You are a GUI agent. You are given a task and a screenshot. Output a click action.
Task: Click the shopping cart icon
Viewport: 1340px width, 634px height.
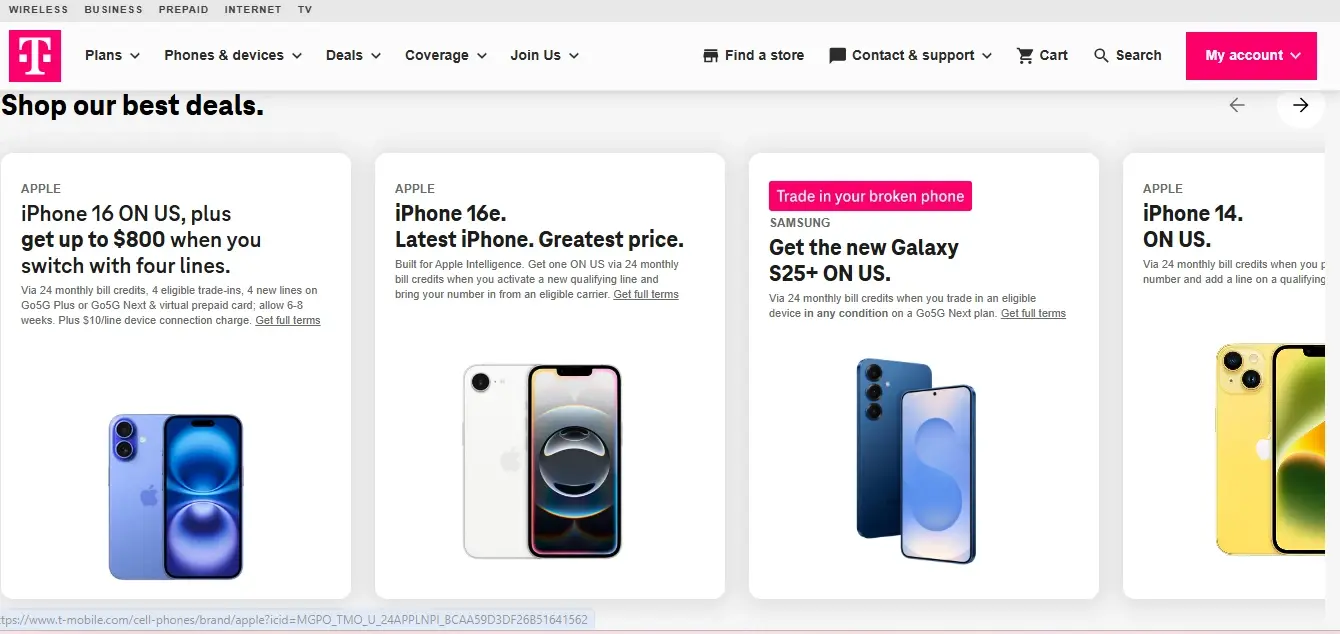coord(1025,56)
